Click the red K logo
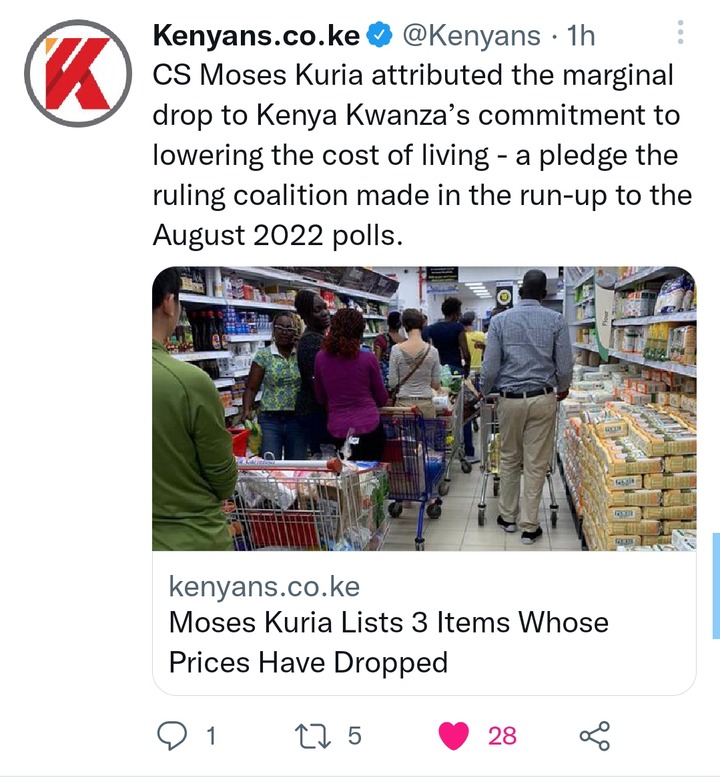Image resolution: width=720 pixels, height=782 pixels. (77, 73)
